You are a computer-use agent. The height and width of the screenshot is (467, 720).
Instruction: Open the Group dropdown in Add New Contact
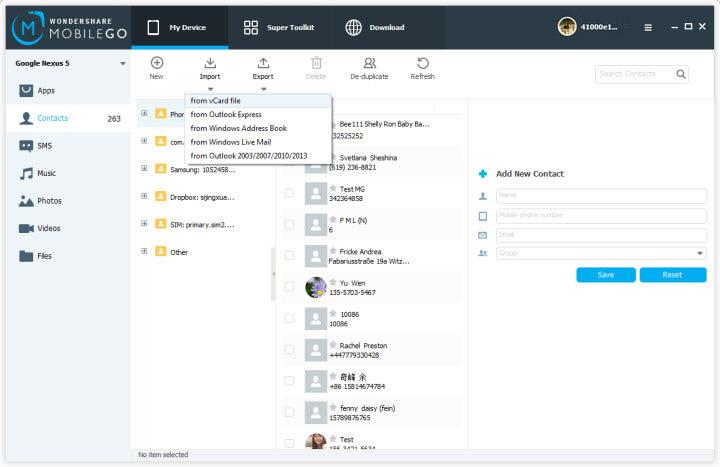tap(700, 253)
